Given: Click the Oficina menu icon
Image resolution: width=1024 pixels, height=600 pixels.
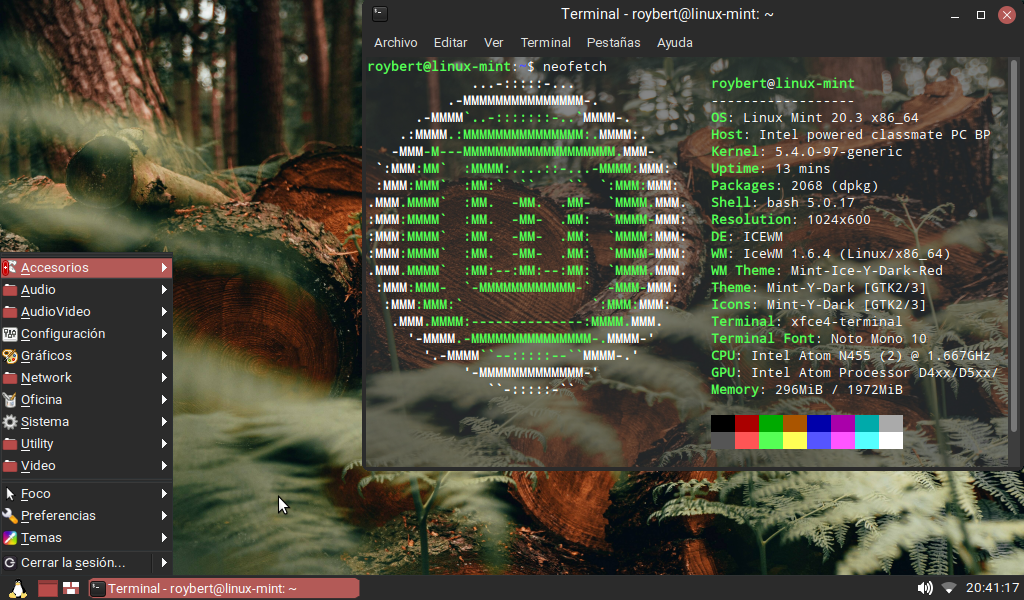Looking at the screenshot, I should [x=10, y=400].
